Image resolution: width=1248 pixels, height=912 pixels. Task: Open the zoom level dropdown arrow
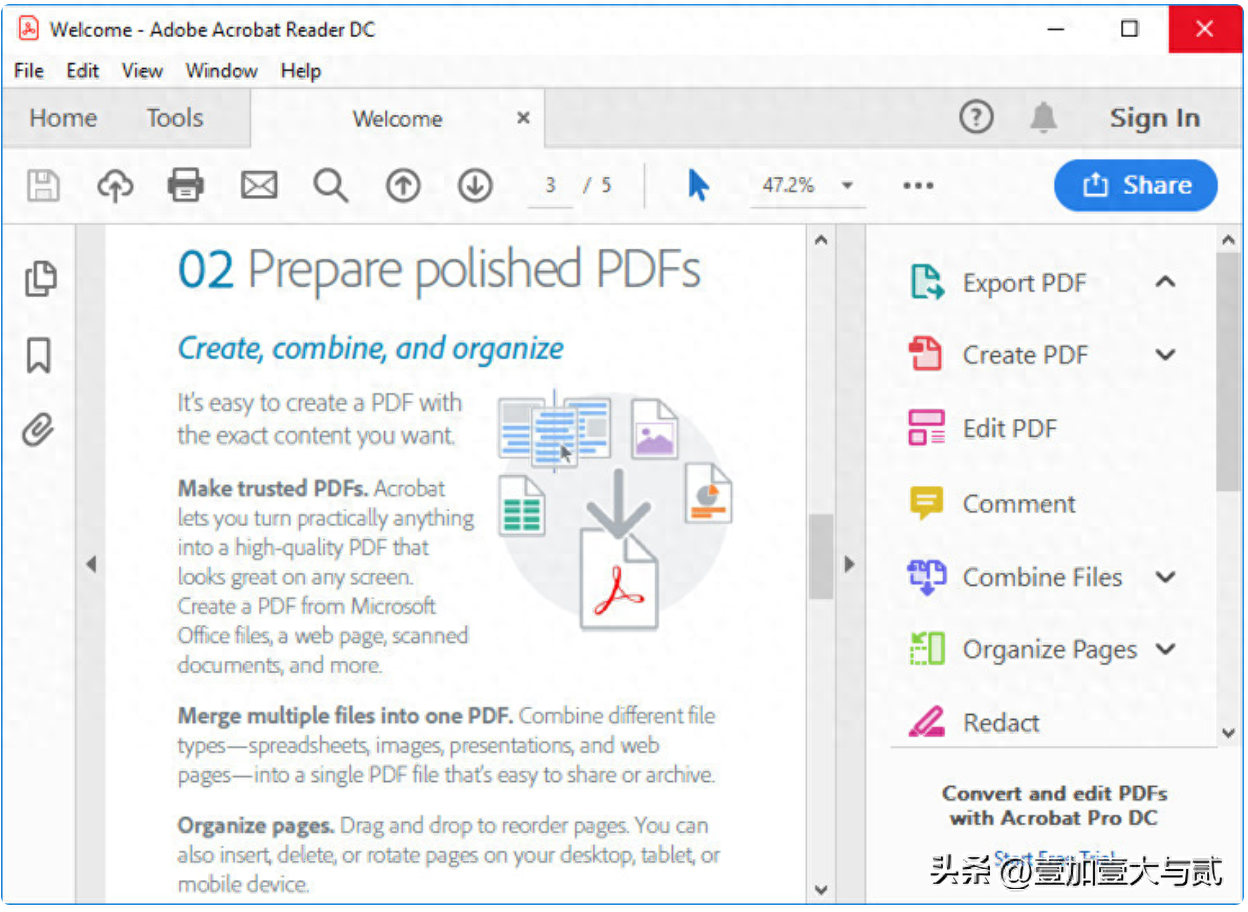(x=847, y=186)
